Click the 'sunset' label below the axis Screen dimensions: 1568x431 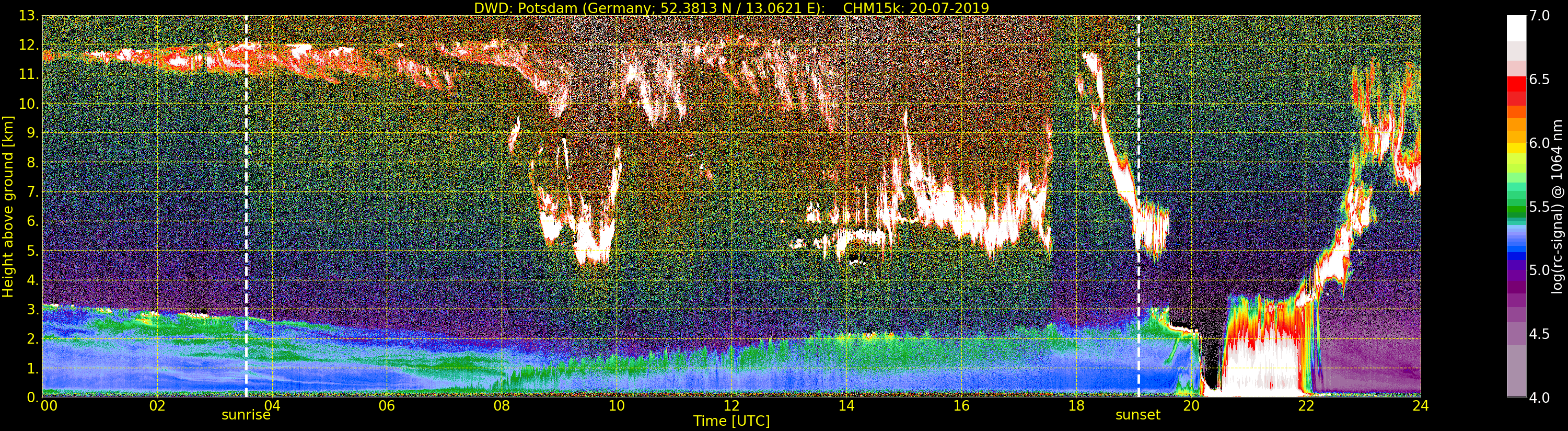[1137, 415]
